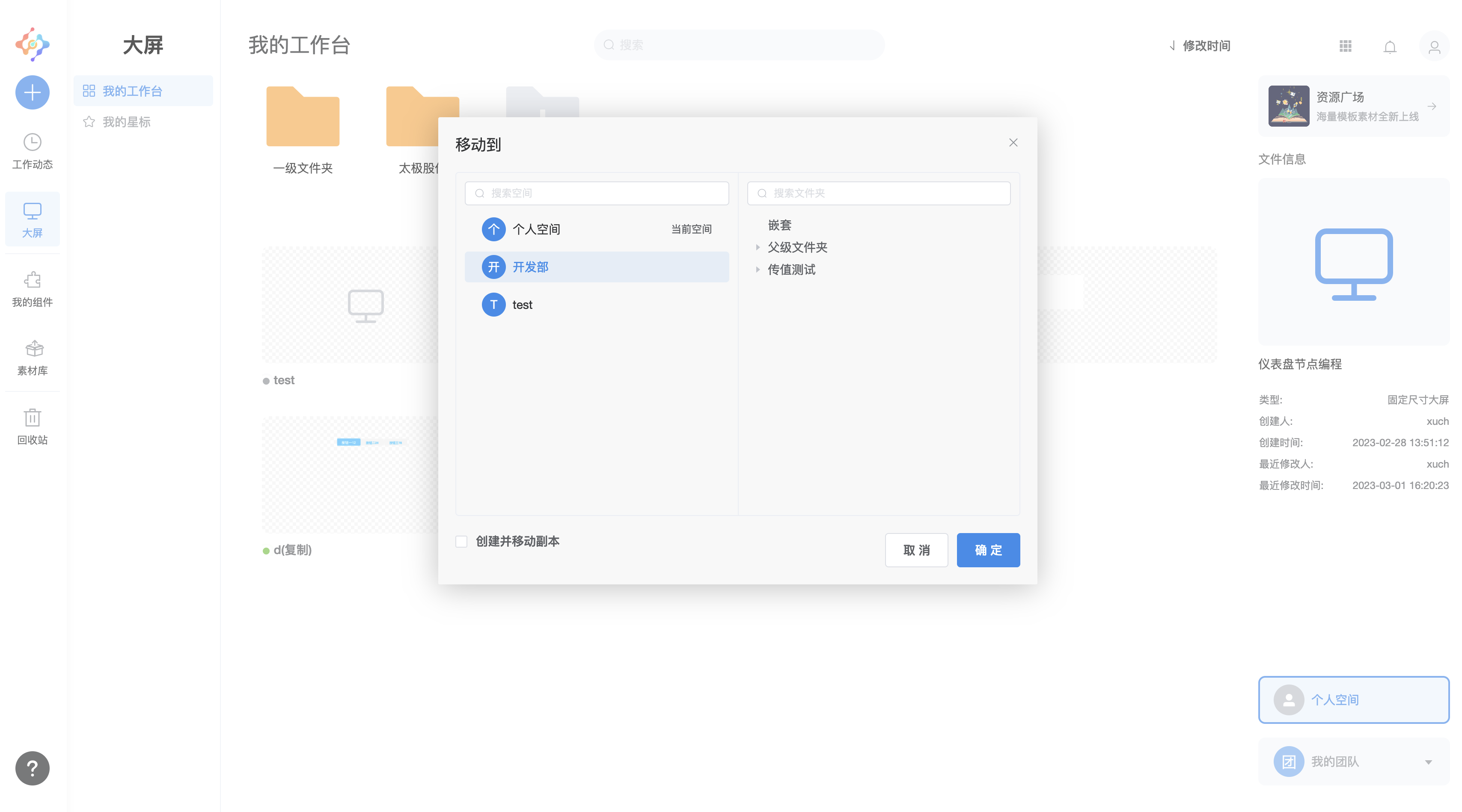Open 我的组件 in the sidebar
This screenshot has height=812, width=1462.
pyautogui.click(x=33, y=289)
